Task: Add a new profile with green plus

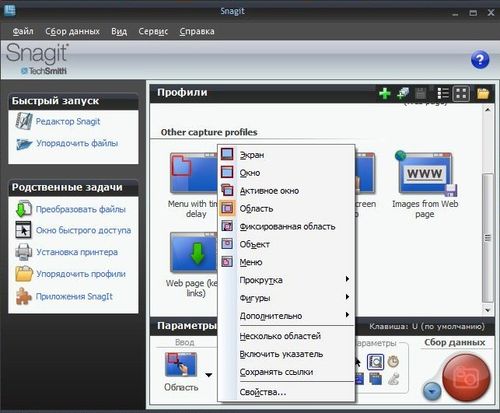Action: coord(385,94)
